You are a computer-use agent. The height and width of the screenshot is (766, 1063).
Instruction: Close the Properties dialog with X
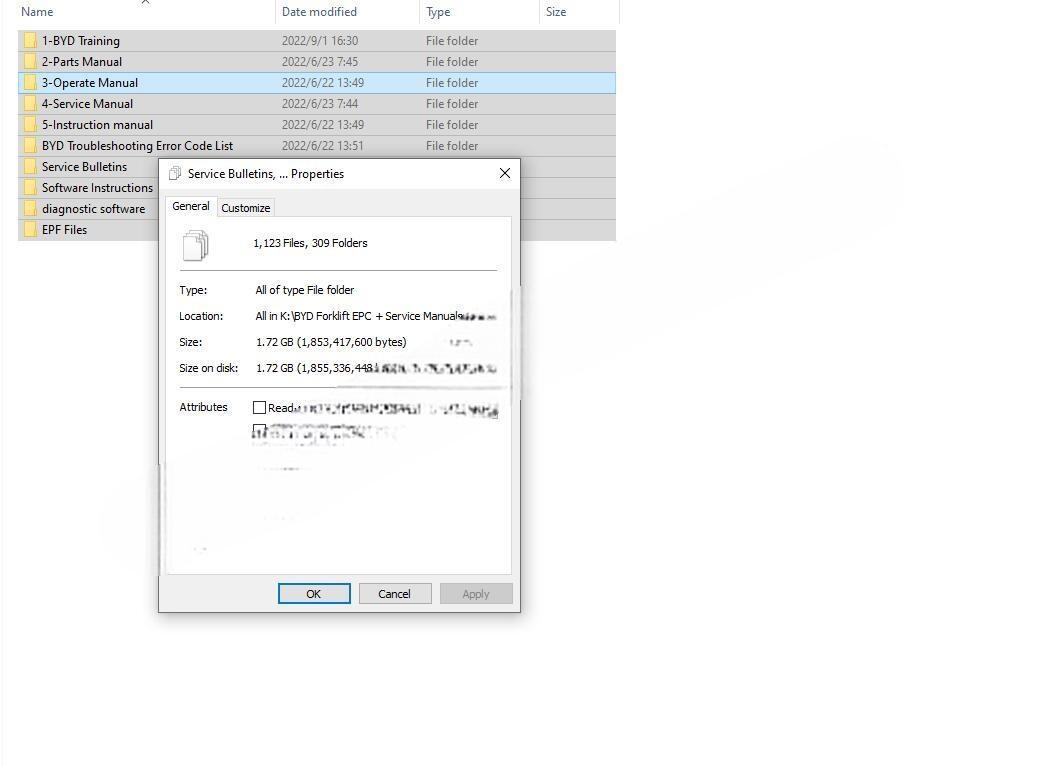pyautogui.click(x=504, y=174)
